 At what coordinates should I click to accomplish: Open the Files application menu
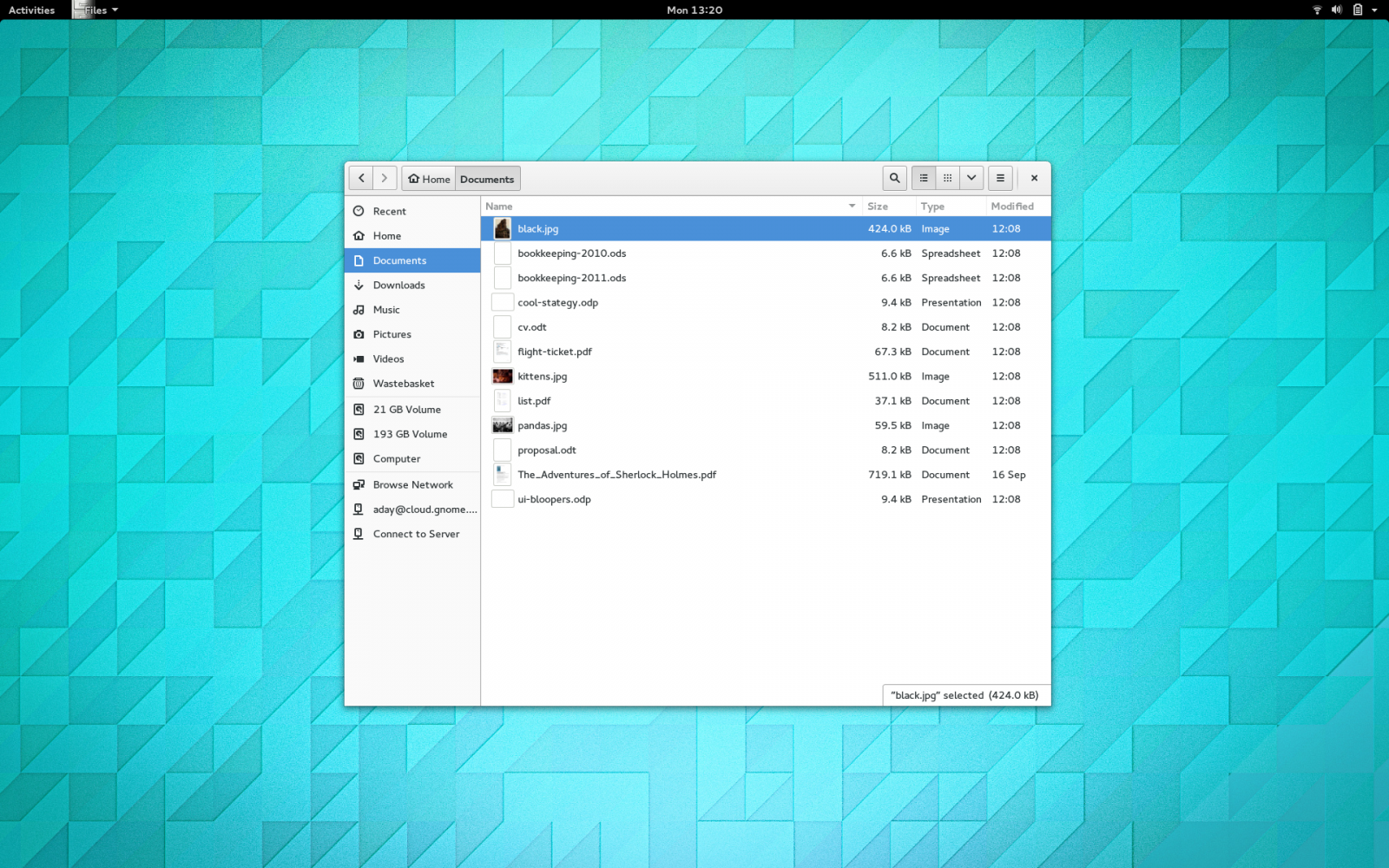coord(97,10)
